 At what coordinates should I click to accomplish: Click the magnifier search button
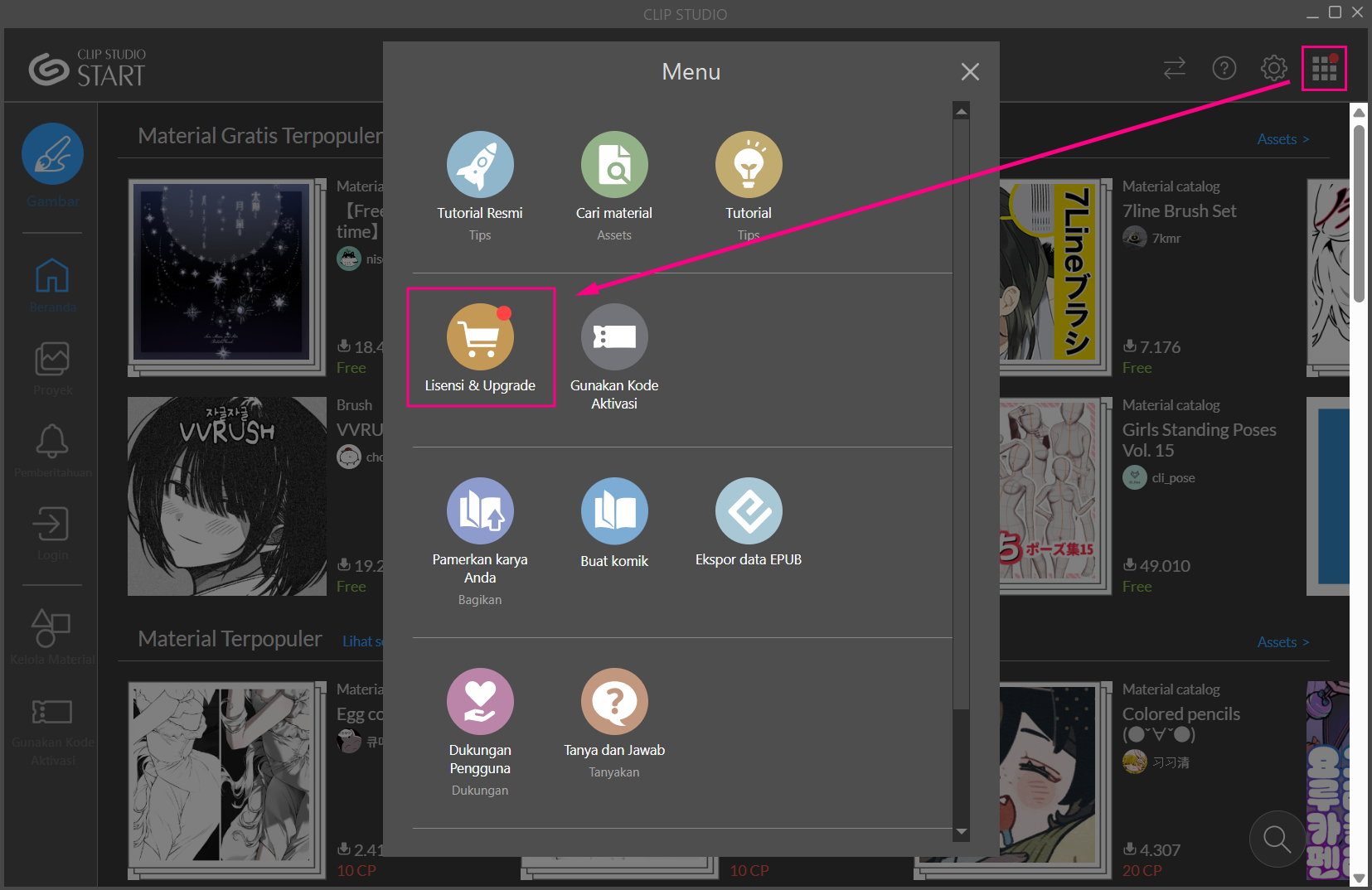pos(1277,839)
